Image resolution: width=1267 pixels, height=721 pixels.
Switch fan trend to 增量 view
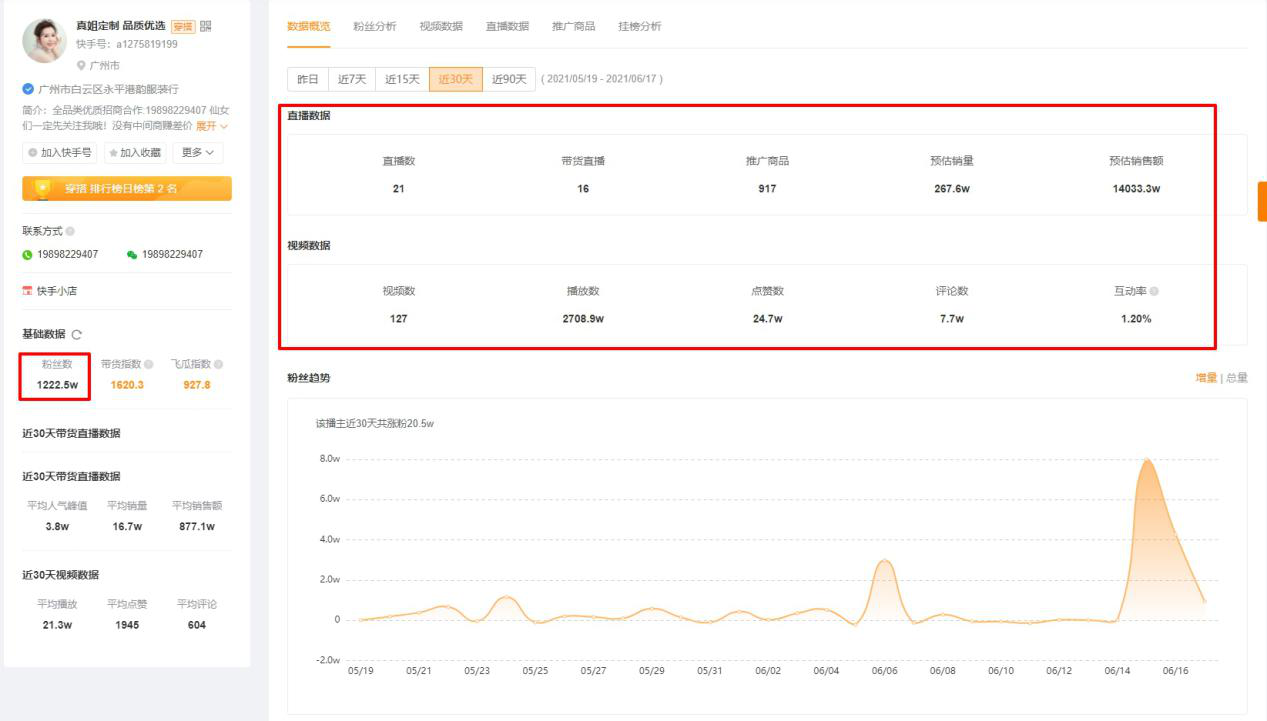(x=1206, y=378)
